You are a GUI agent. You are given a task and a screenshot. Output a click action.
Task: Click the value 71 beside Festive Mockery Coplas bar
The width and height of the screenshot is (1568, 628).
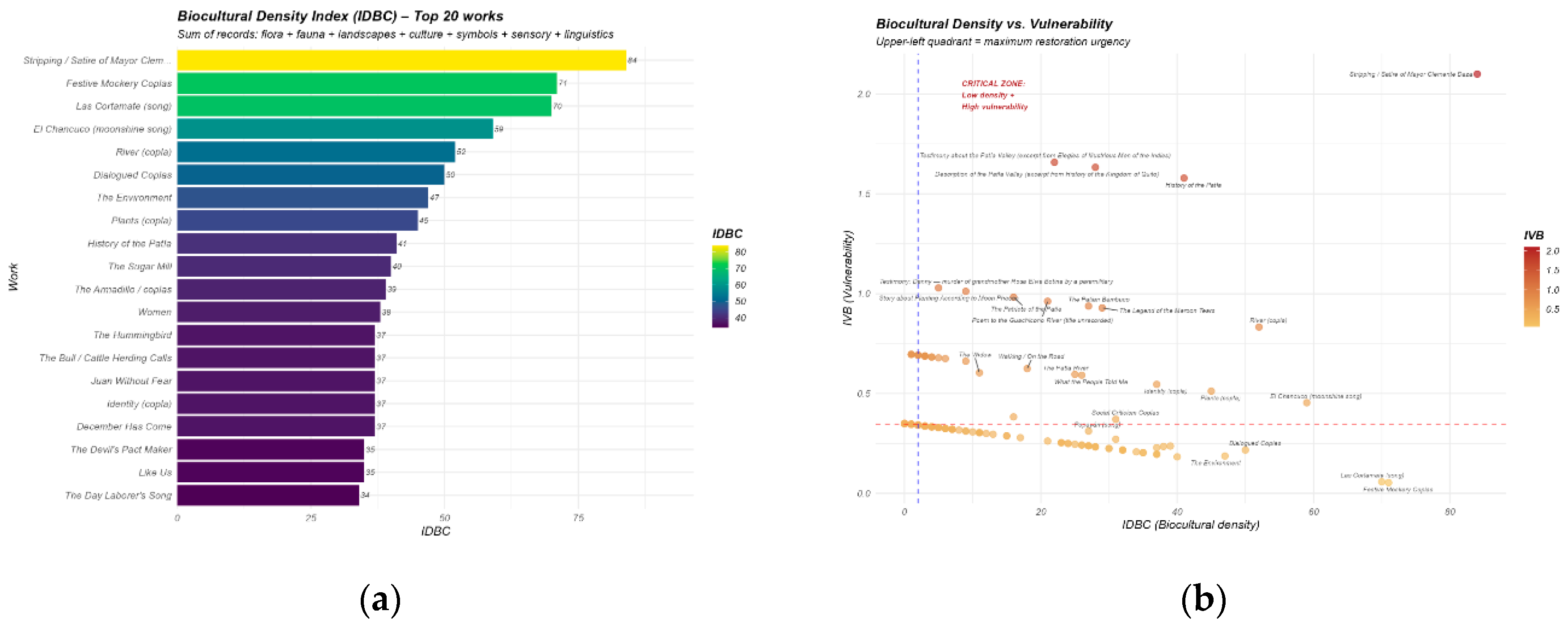563,84
